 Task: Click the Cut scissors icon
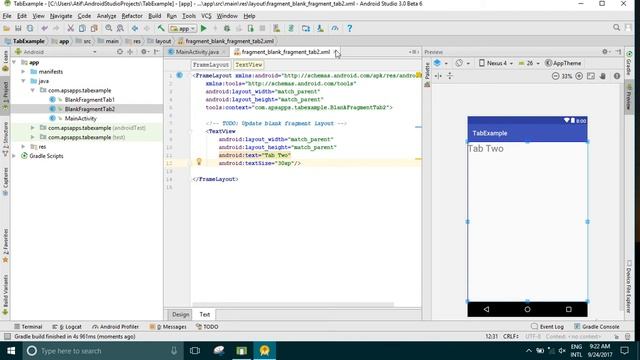70,29
